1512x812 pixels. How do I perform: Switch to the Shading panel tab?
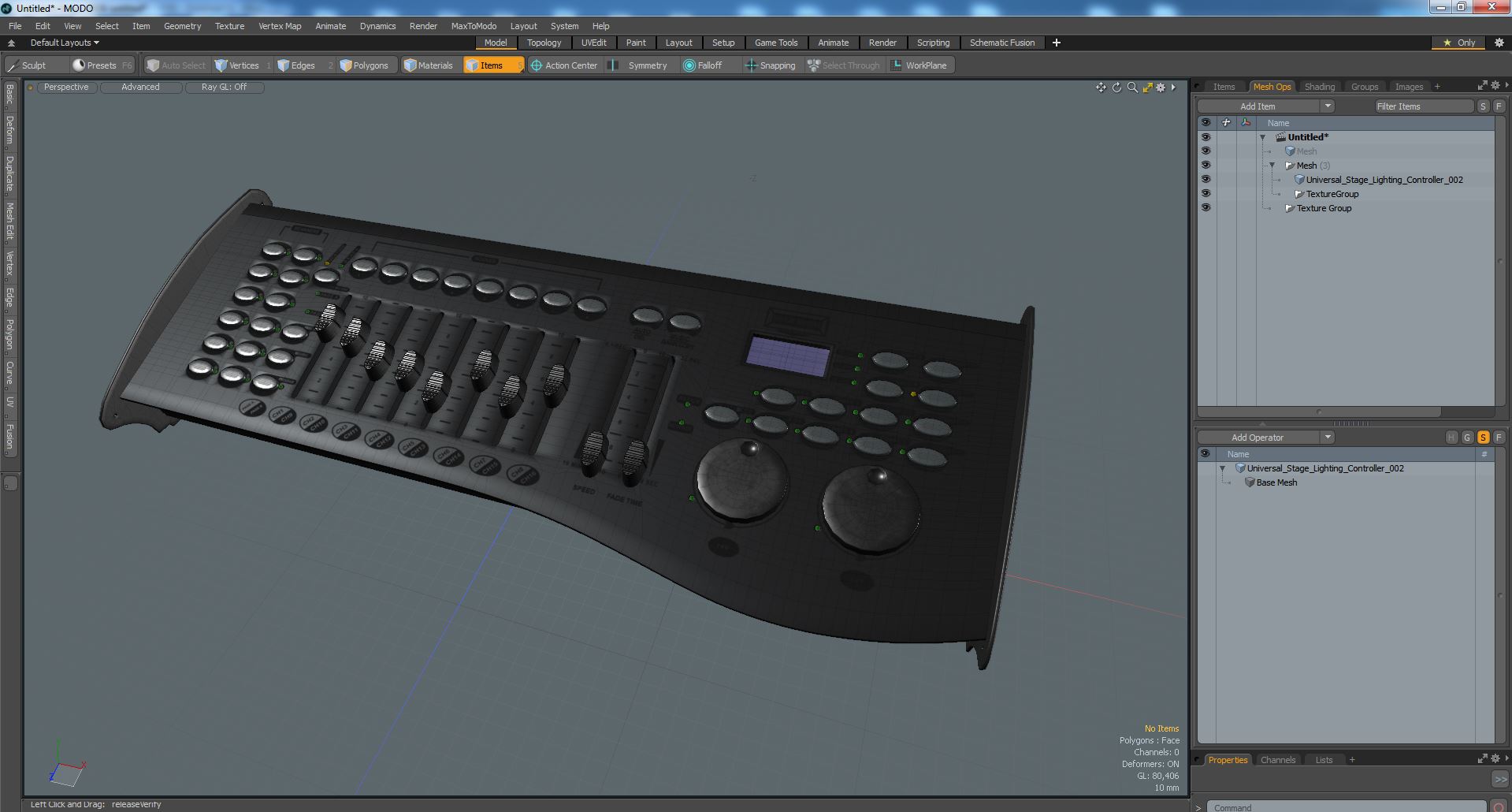[1319, 87]
